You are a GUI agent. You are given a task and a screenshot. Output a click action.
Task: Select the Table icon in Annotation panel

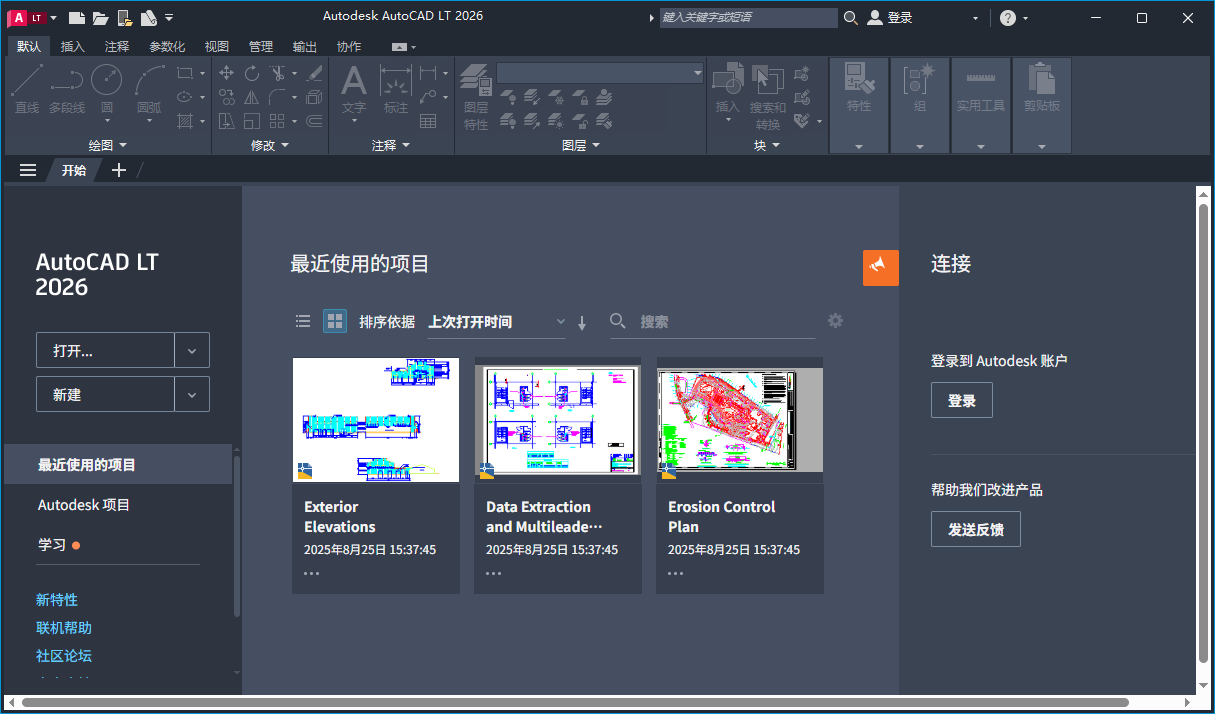click(428, 121)
